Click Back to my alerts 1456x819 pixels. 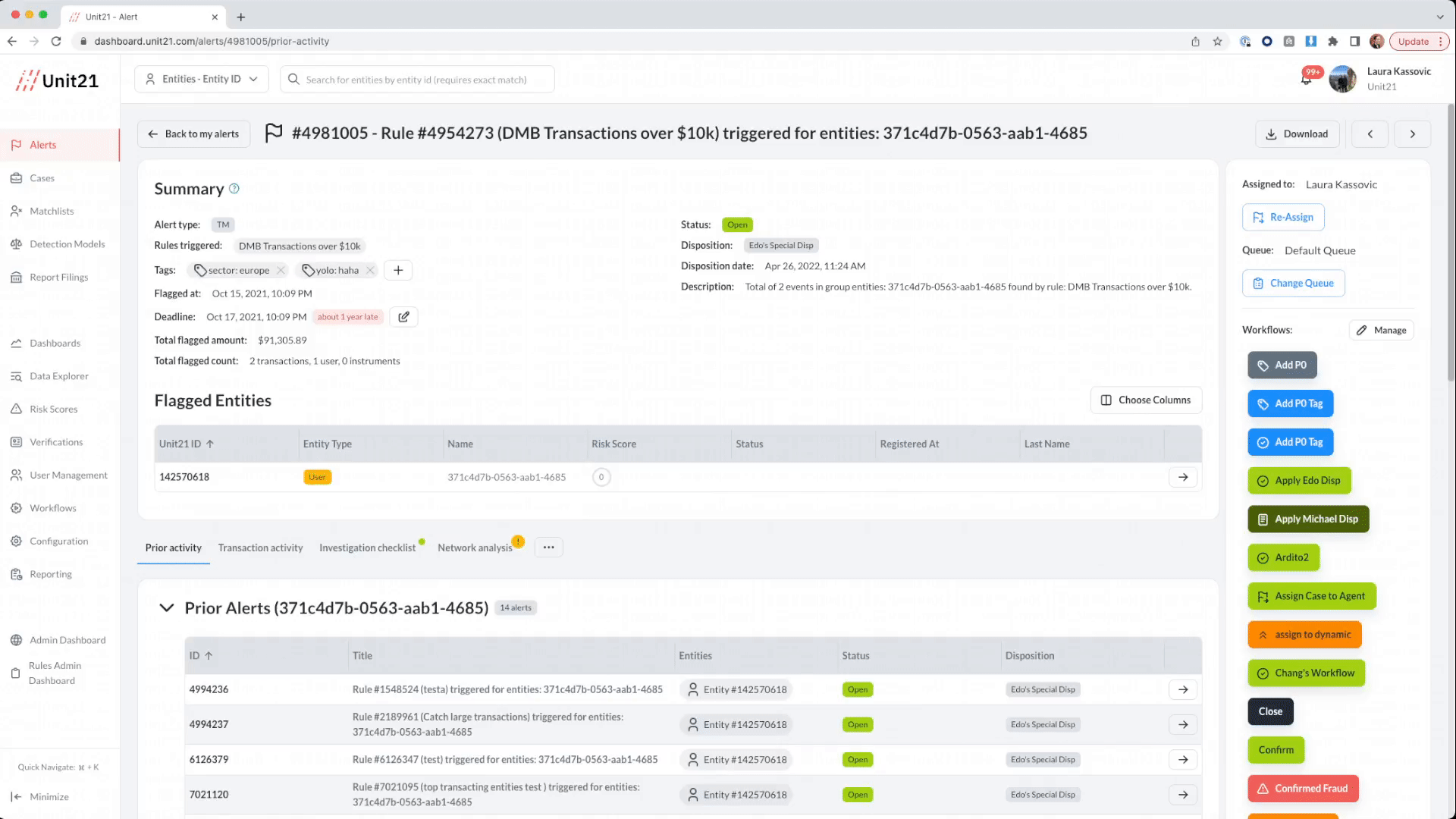pyautogui.click(x=193, y=134)
